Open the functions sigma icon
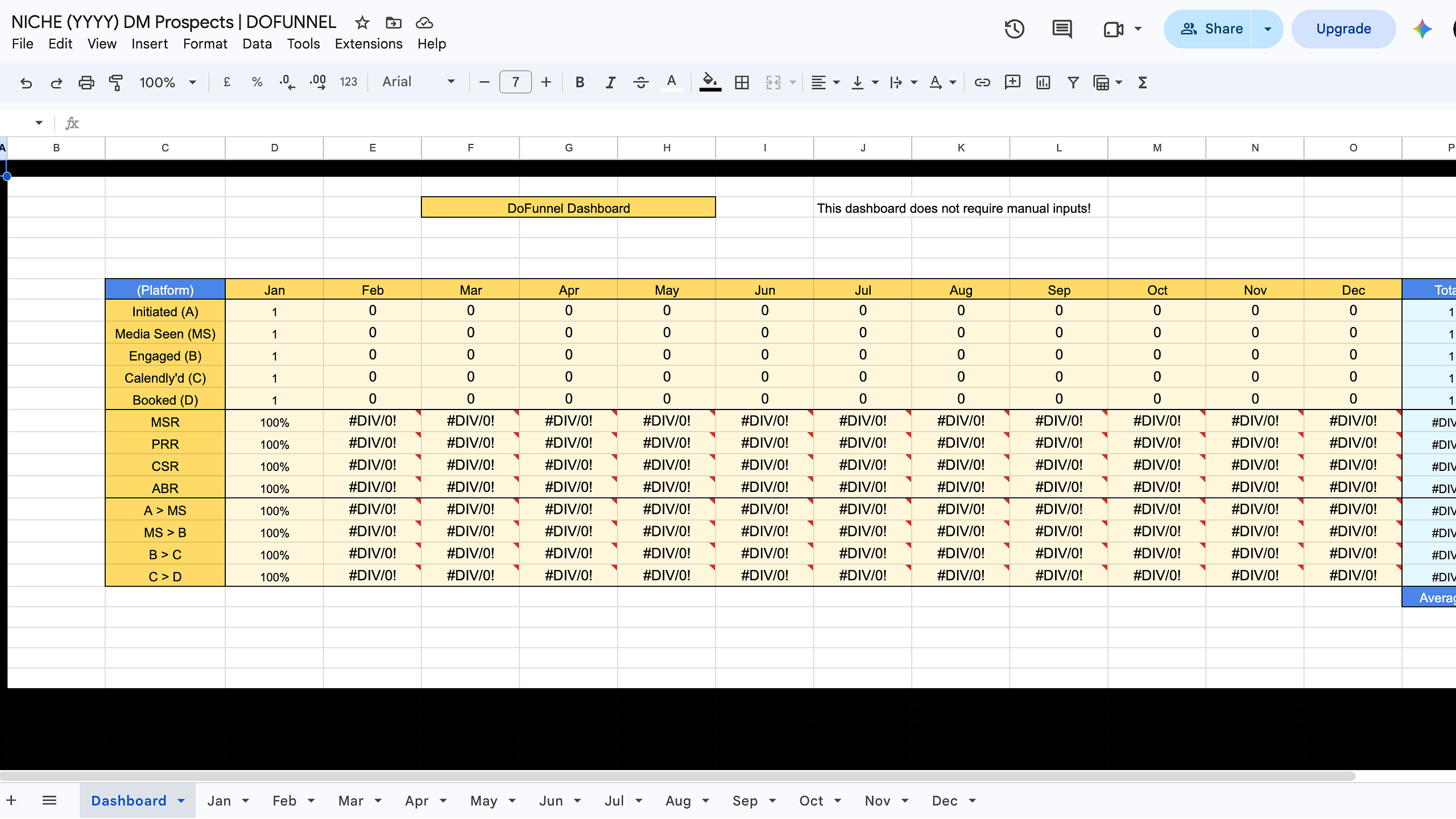Screen dimensions: 1456x819 [x=1142, y=82]
